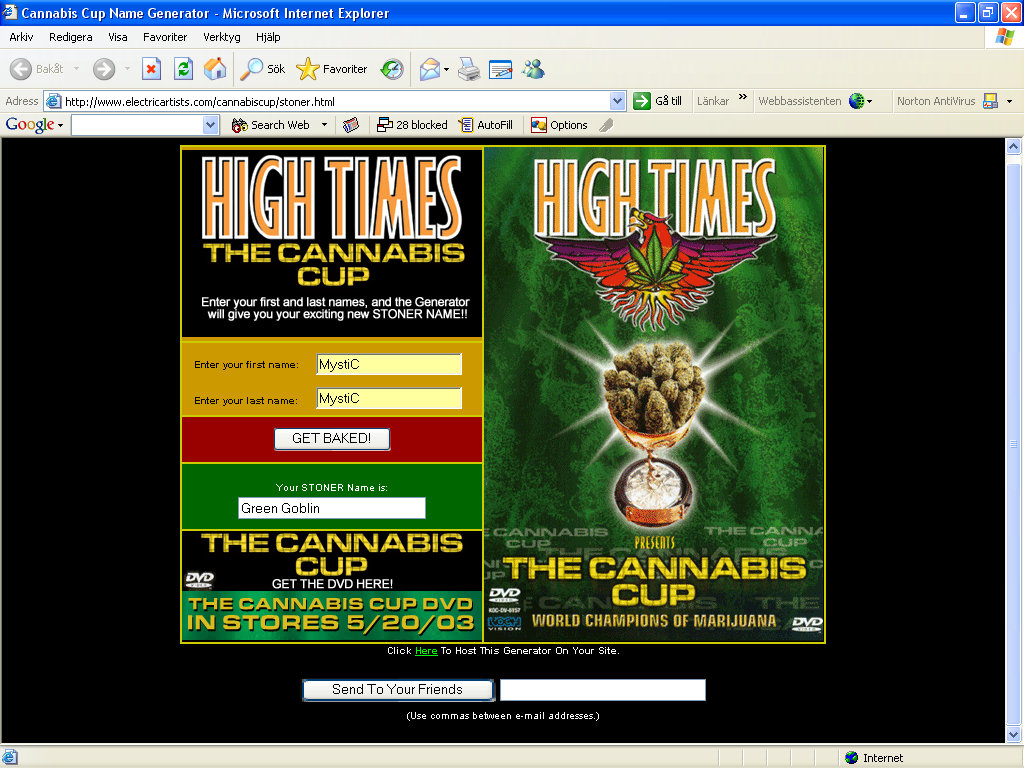Click the Edit page icon
Viewport: 1024px width, 768px height.
(x=500, y=69)
